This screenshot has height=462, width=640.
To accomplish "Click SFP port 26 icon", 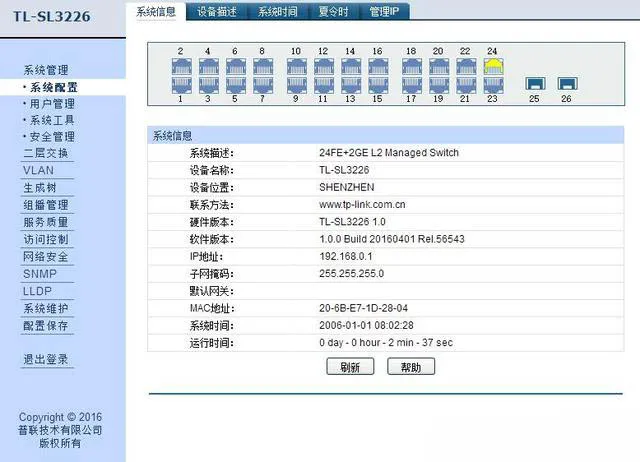I will click(x=567, y=84).
